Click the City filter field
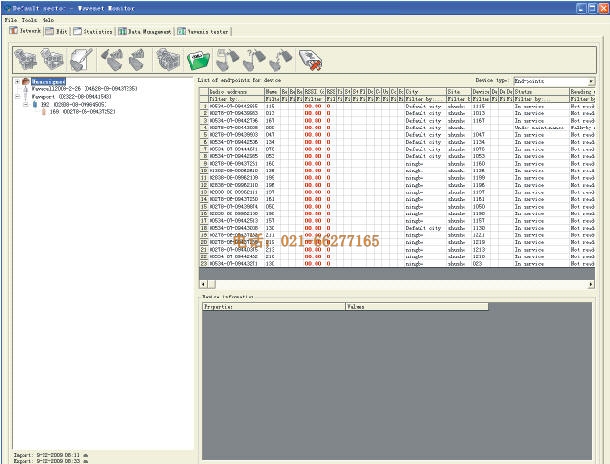This screenshot has height=464, width=610. click(425, 99)
